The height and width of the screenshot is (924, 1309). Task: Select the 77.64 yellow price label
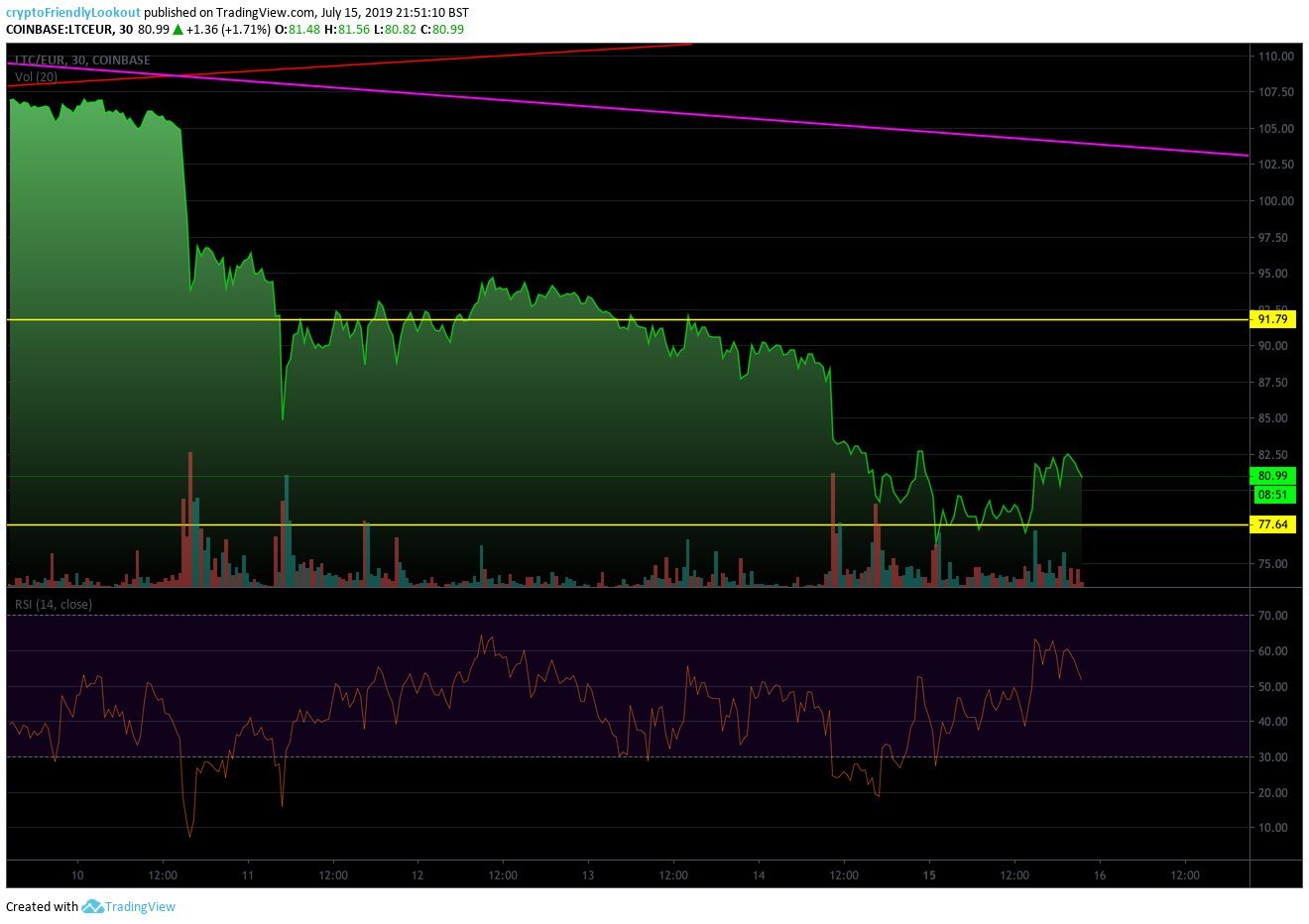(x=1272, y=524)
